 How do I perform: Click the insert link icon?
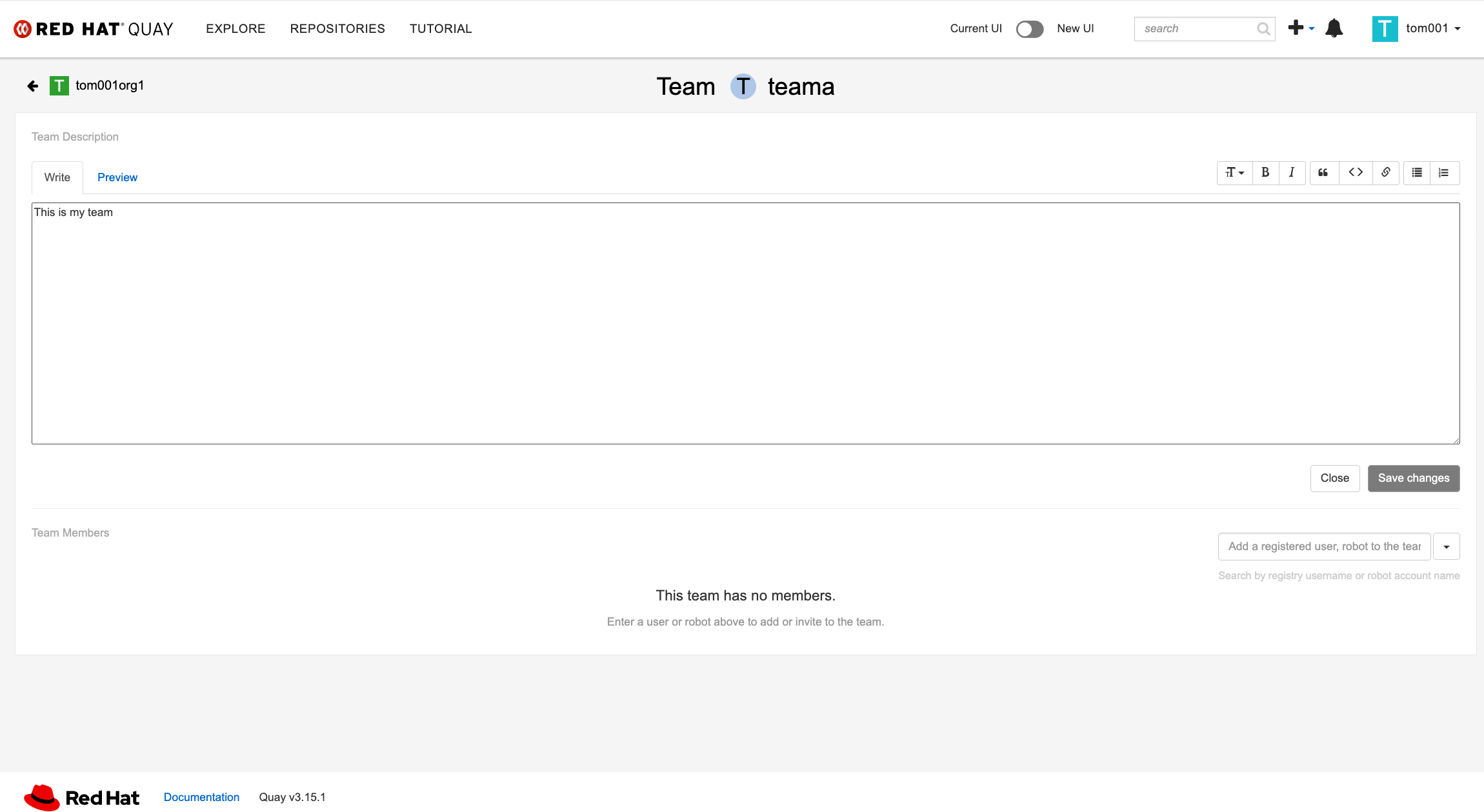[x=1385, y=172]
